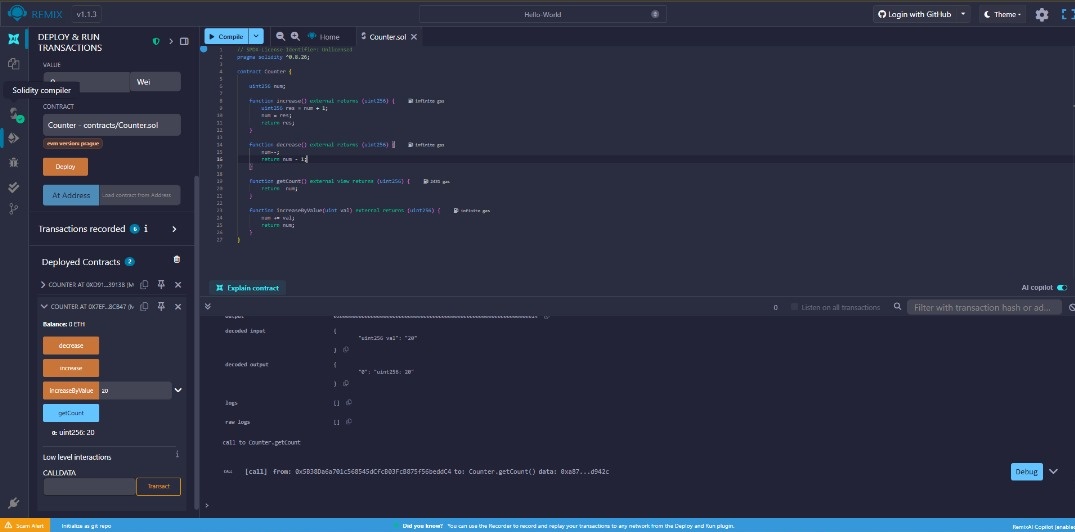The height and width of the screenshot is (532, 1075).
Task: Open the Git source control sidebar icon
Action: click(13, 209)
